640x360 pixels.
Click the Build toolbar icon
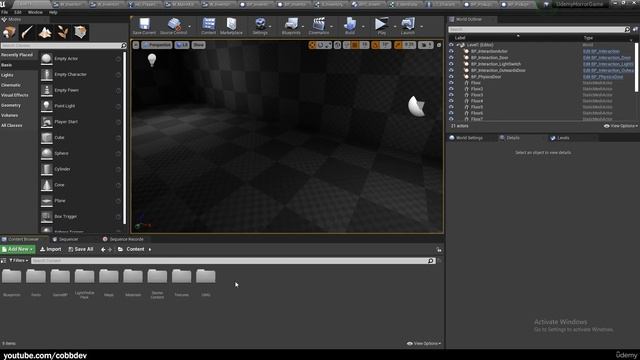350,24
